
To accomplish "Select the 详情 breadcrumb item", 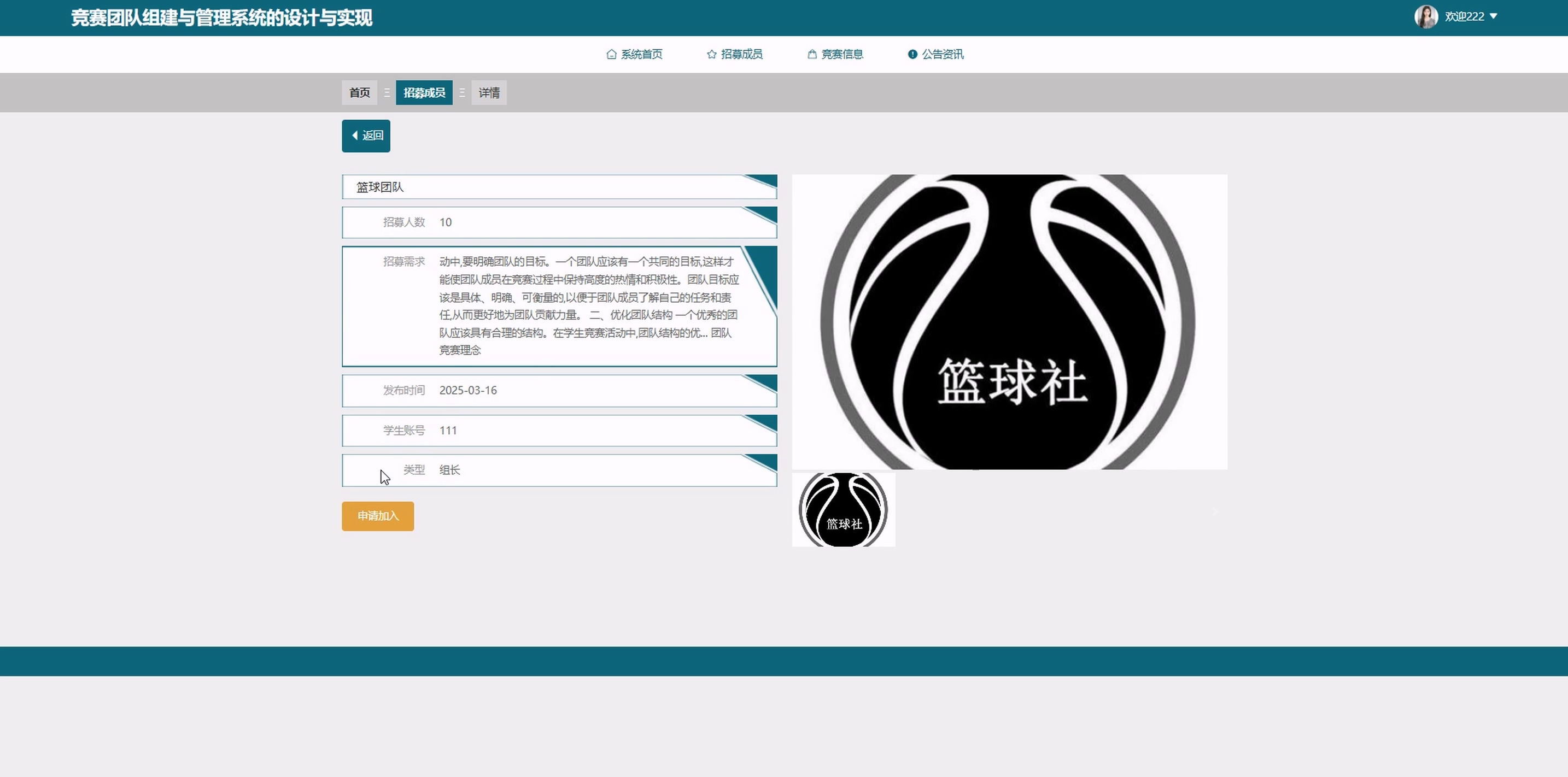I will coord(489,92).
